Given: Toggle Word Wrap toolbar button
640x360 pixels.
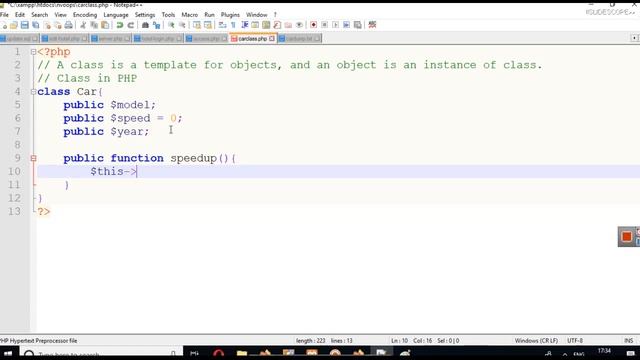Looking at the screenshot, I should coord(222,25).
